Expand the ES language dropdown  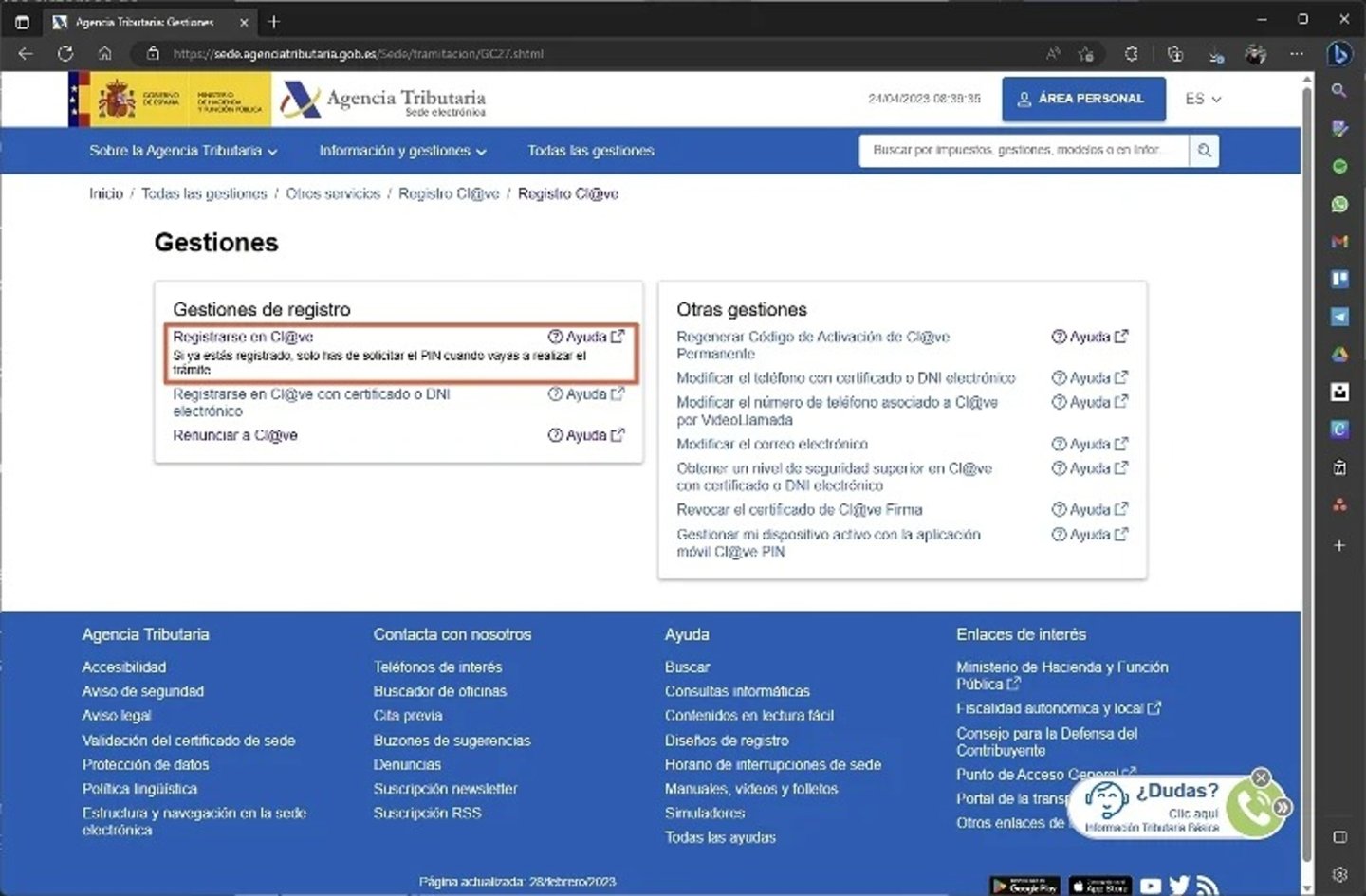[1202, 99]
